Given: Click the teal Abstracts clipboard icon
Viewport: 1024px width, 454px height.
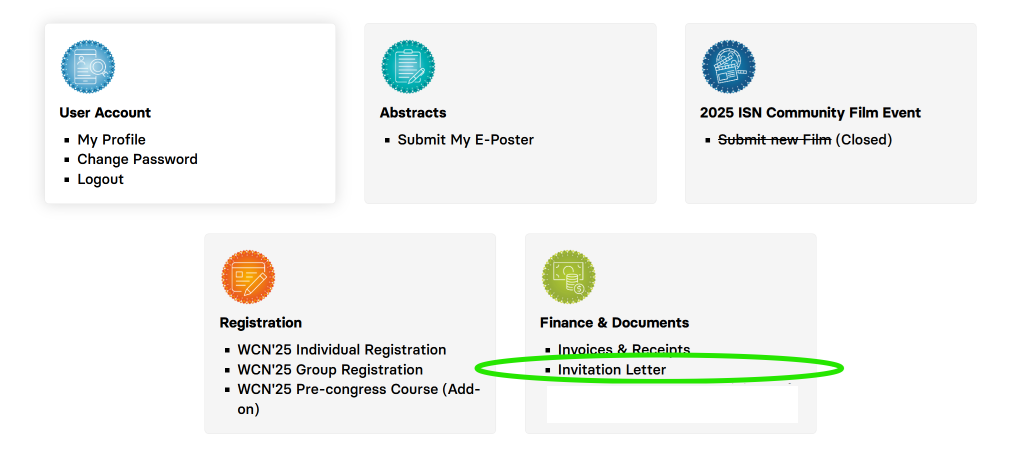Looking at the screenshot, I should click(408, 67).
